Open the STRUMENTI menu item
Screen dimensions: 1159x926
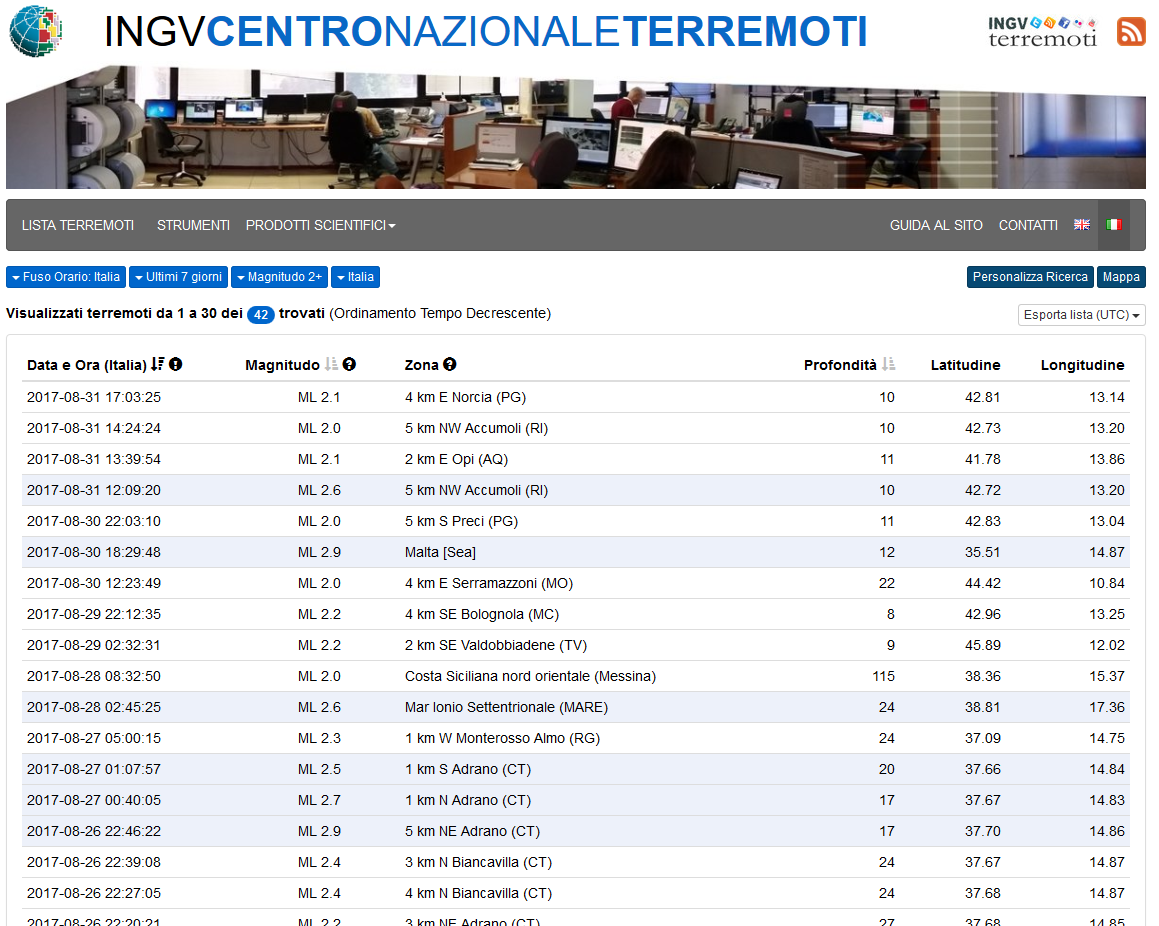[x=193, y=225]
